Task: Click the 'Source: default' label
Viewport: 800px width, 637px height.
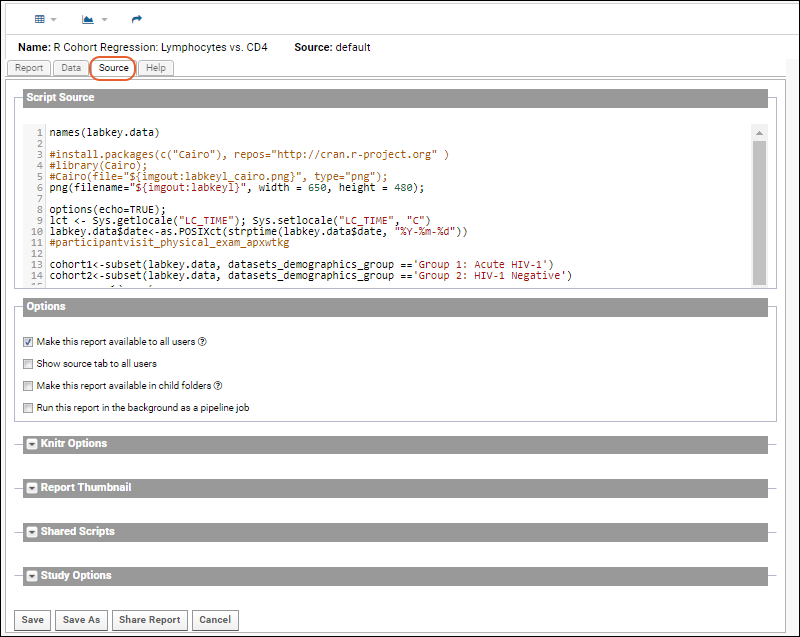Action: (x=332, y=47)
